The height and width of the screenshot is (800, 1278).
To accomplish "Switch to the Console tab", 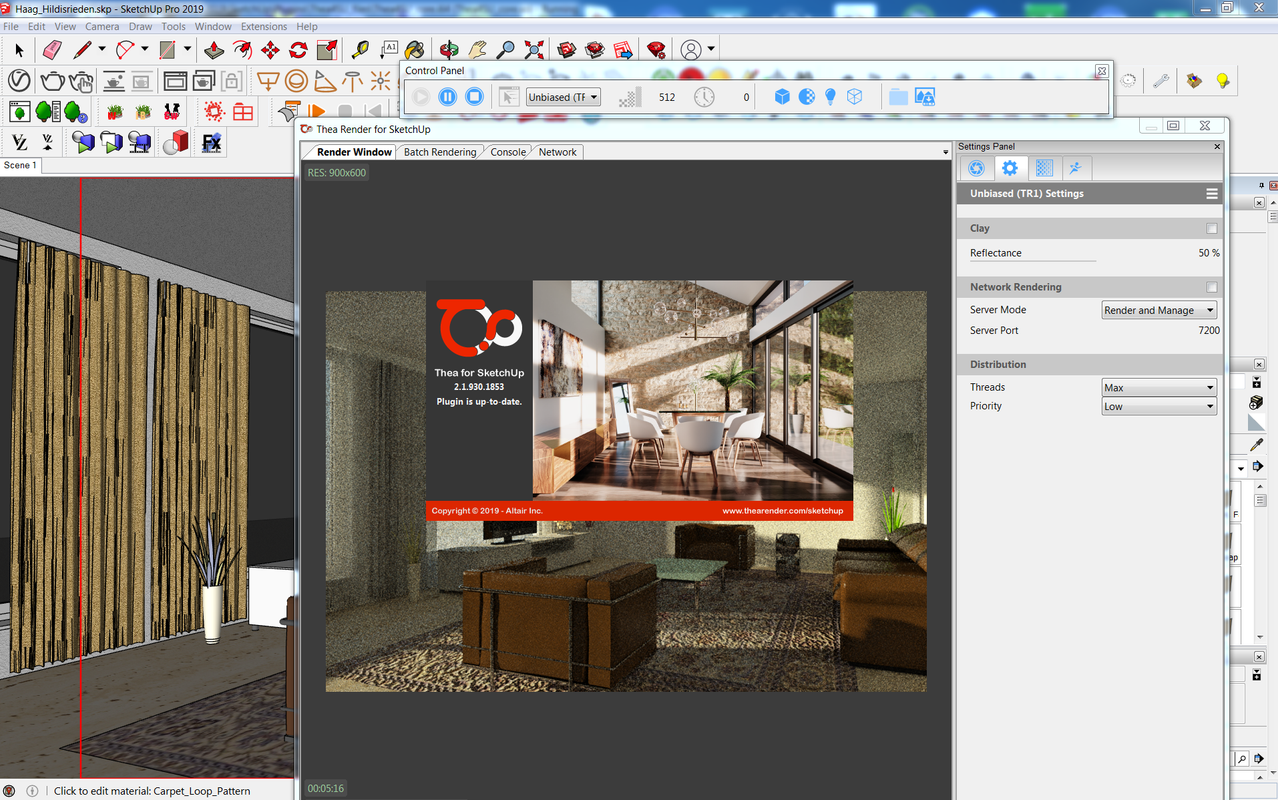I will (508, 152).
